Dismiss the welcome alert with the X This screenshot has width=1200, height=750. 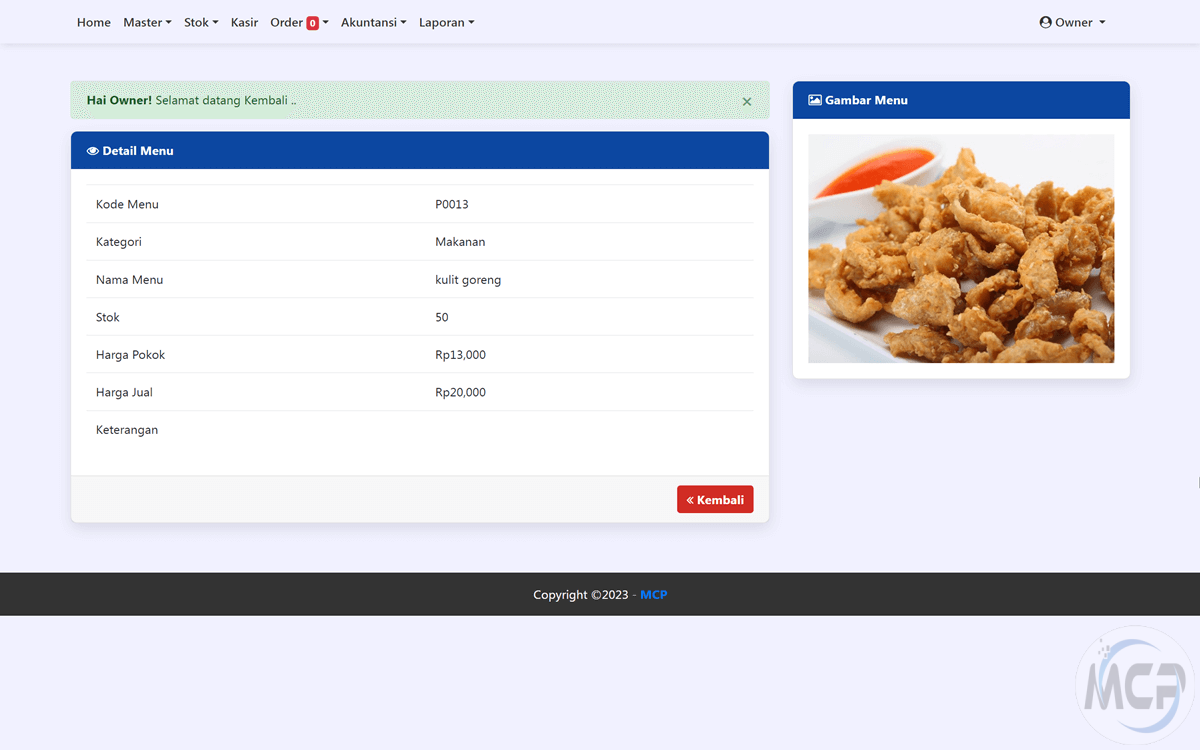pos(747,101)
